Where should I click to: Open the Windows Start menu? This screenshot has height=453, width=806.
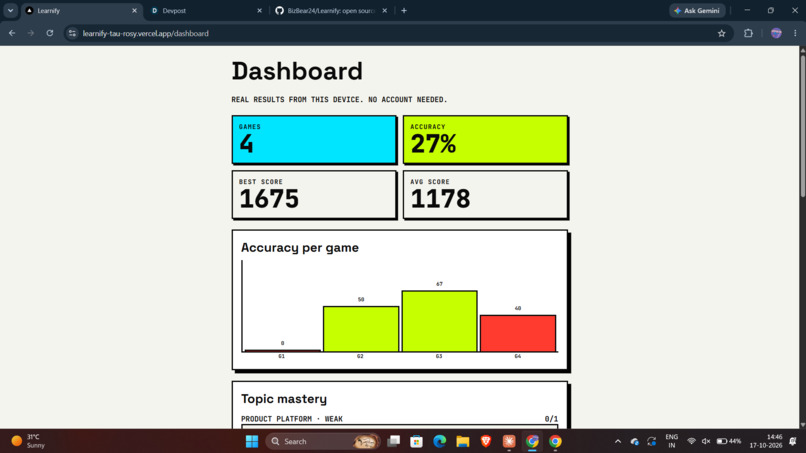tap(252, 441)
